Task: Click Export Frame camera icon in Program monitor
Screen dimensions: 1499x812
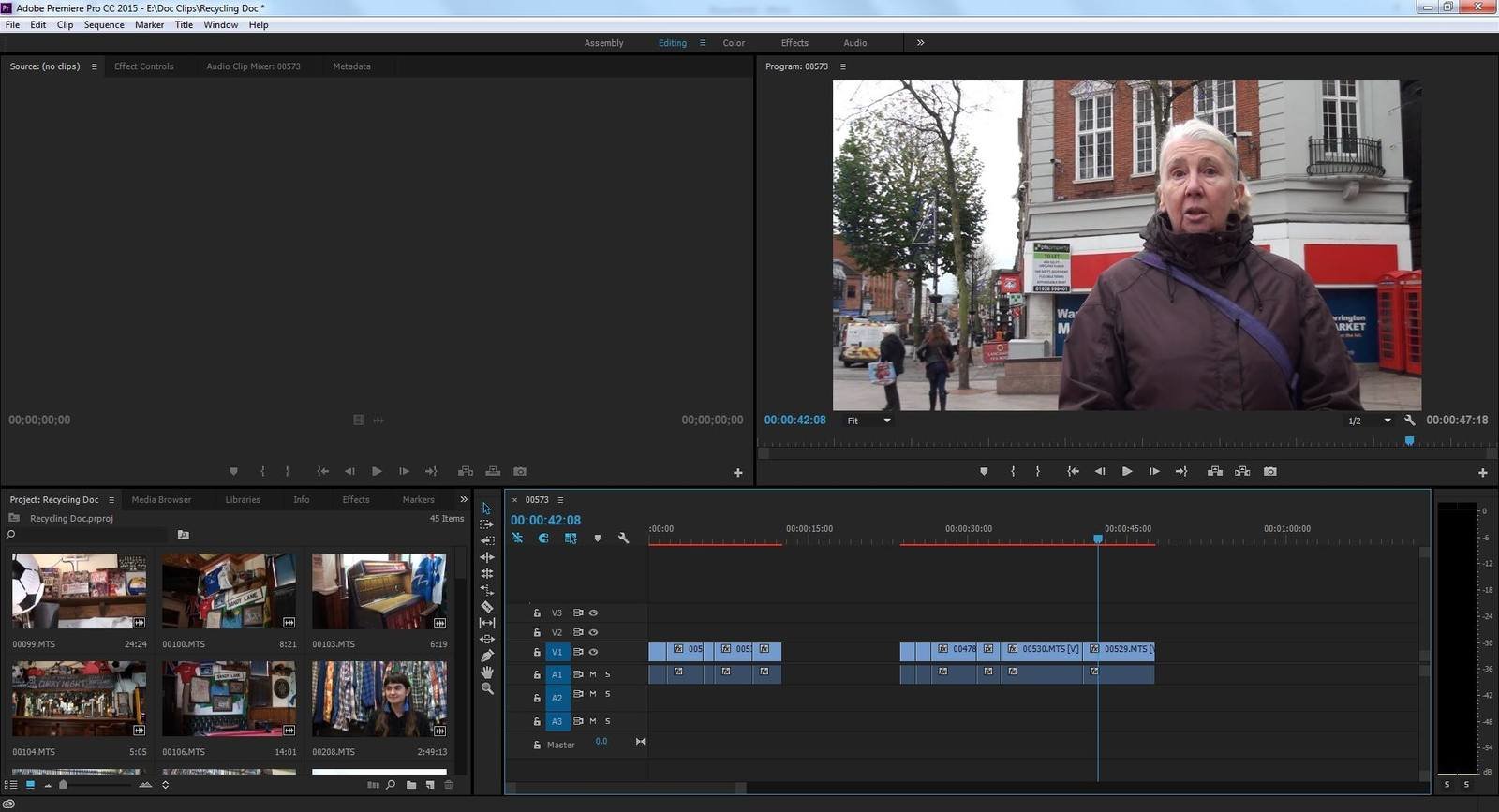Action: click(1270, 472)
